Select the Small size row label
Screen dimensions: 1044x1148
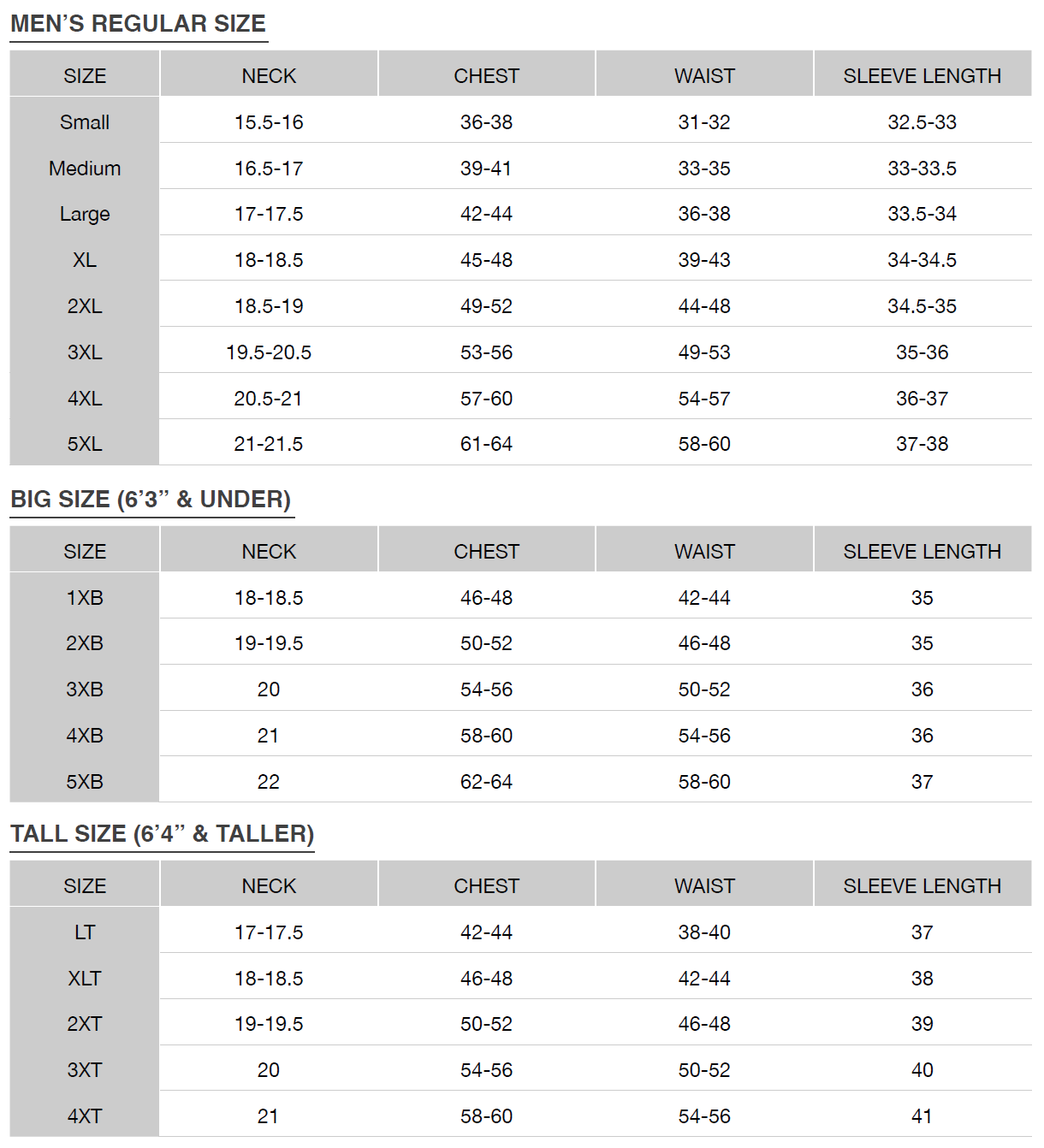[85, 122]
